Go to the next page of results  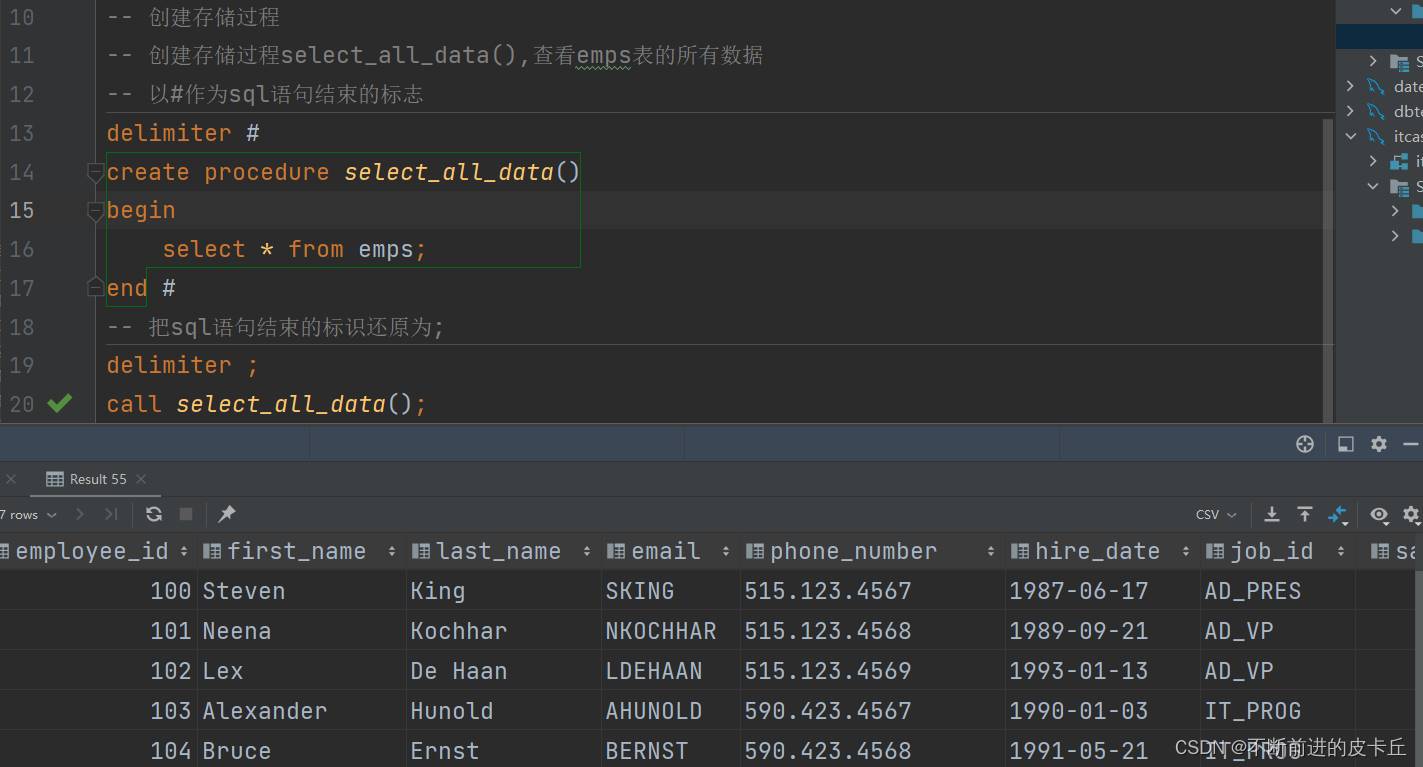point(80,514)
